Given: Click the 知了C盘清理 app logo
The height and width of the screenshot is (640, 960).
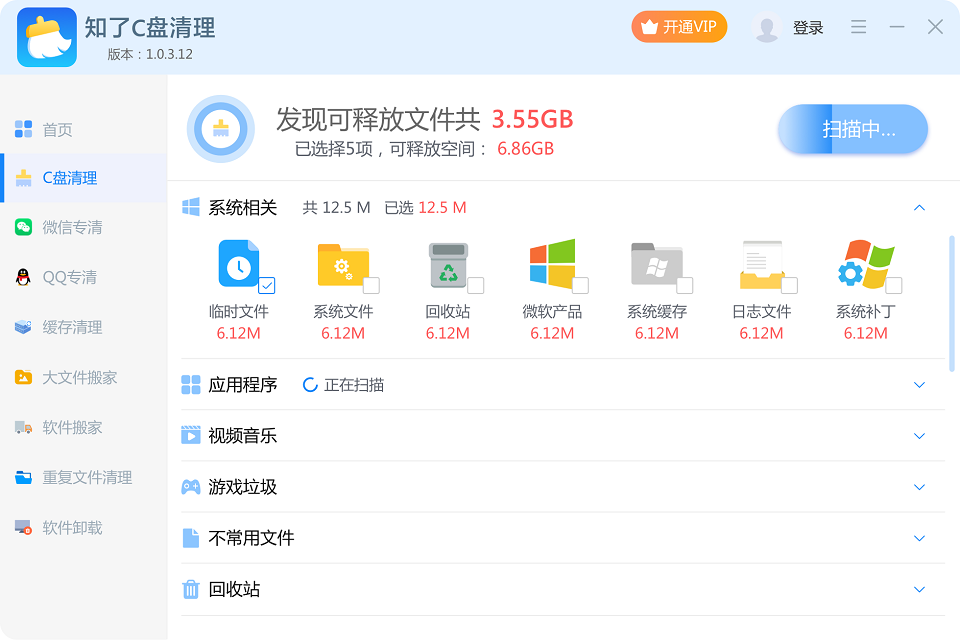Looking at the screenshot, I should point(47,37).
